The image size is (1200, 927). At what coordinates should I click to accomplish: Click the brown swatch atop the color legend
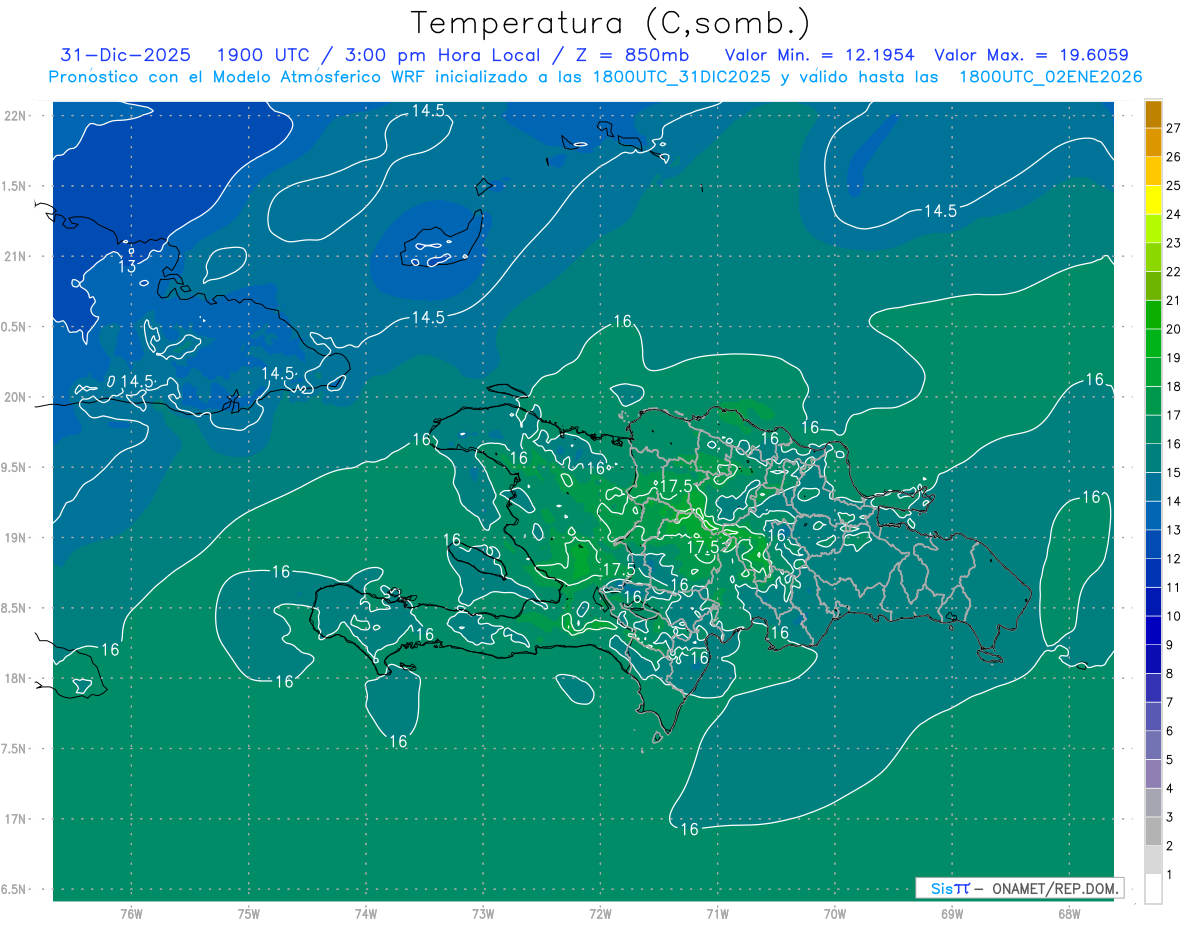(1153, 114)
